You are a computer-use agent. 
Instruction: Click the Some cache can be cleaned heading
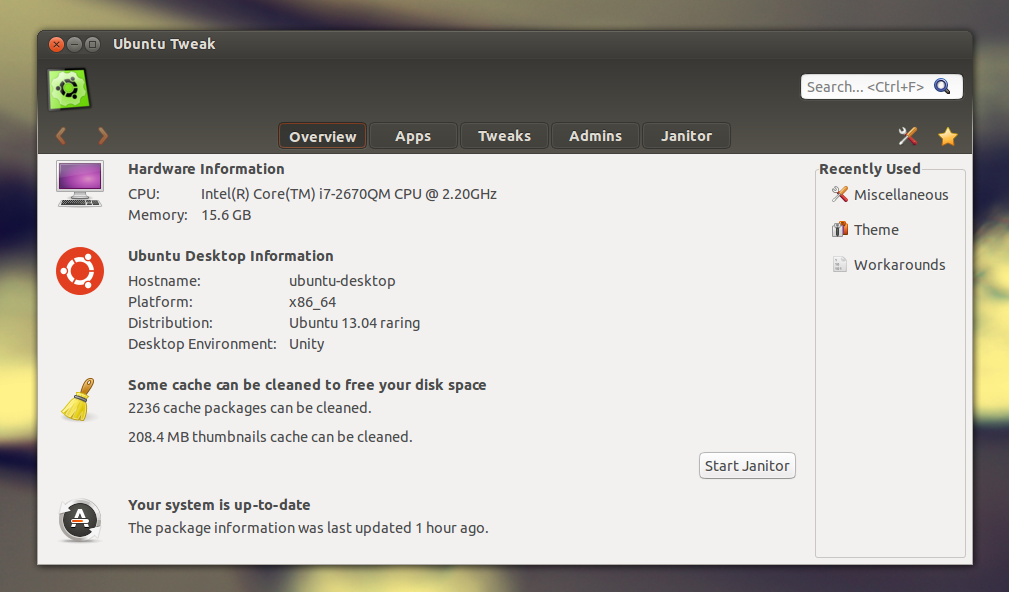307,385
